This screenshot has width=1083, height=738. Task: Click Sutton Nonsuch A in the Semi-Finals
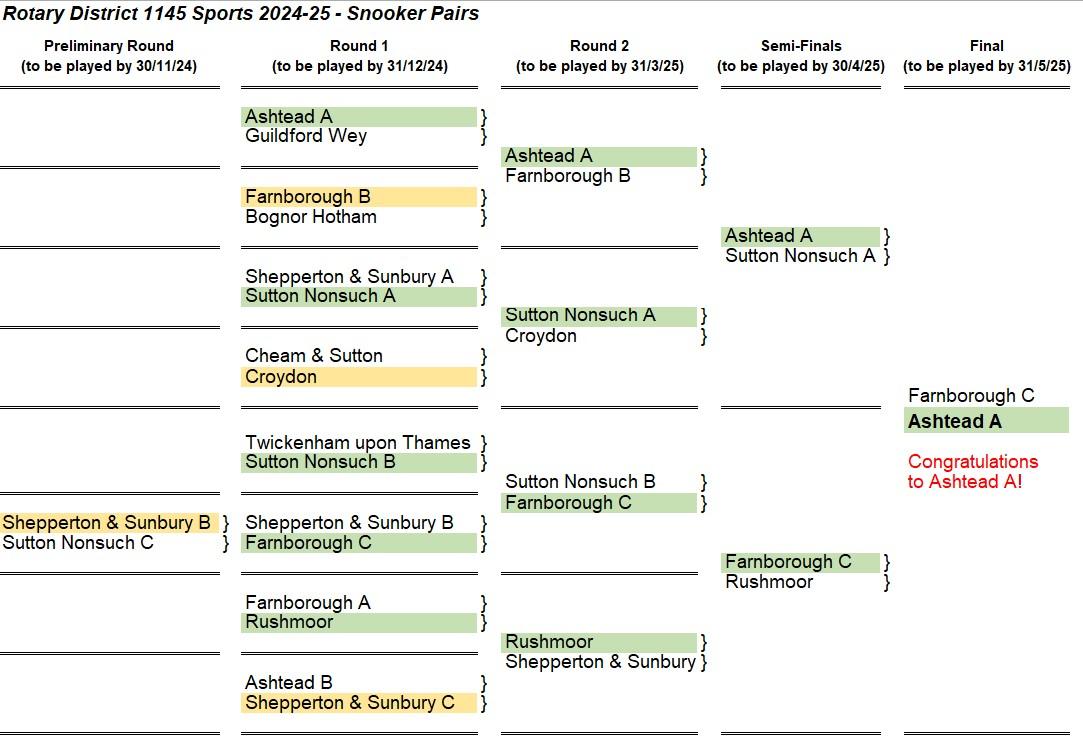pyautogui.click(x=800, y=256)
